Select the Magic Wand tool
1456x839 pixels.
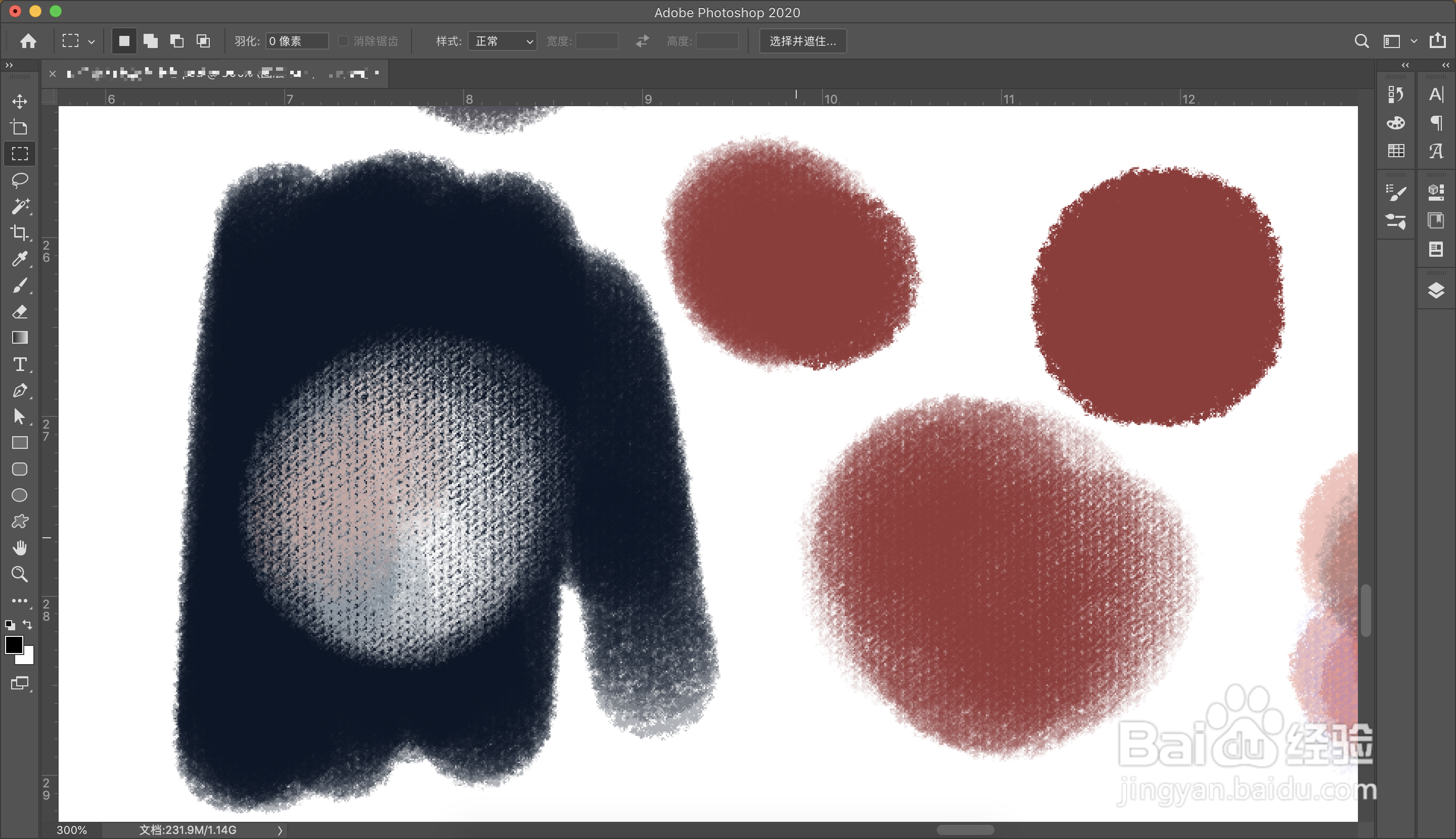pos(20,206)
